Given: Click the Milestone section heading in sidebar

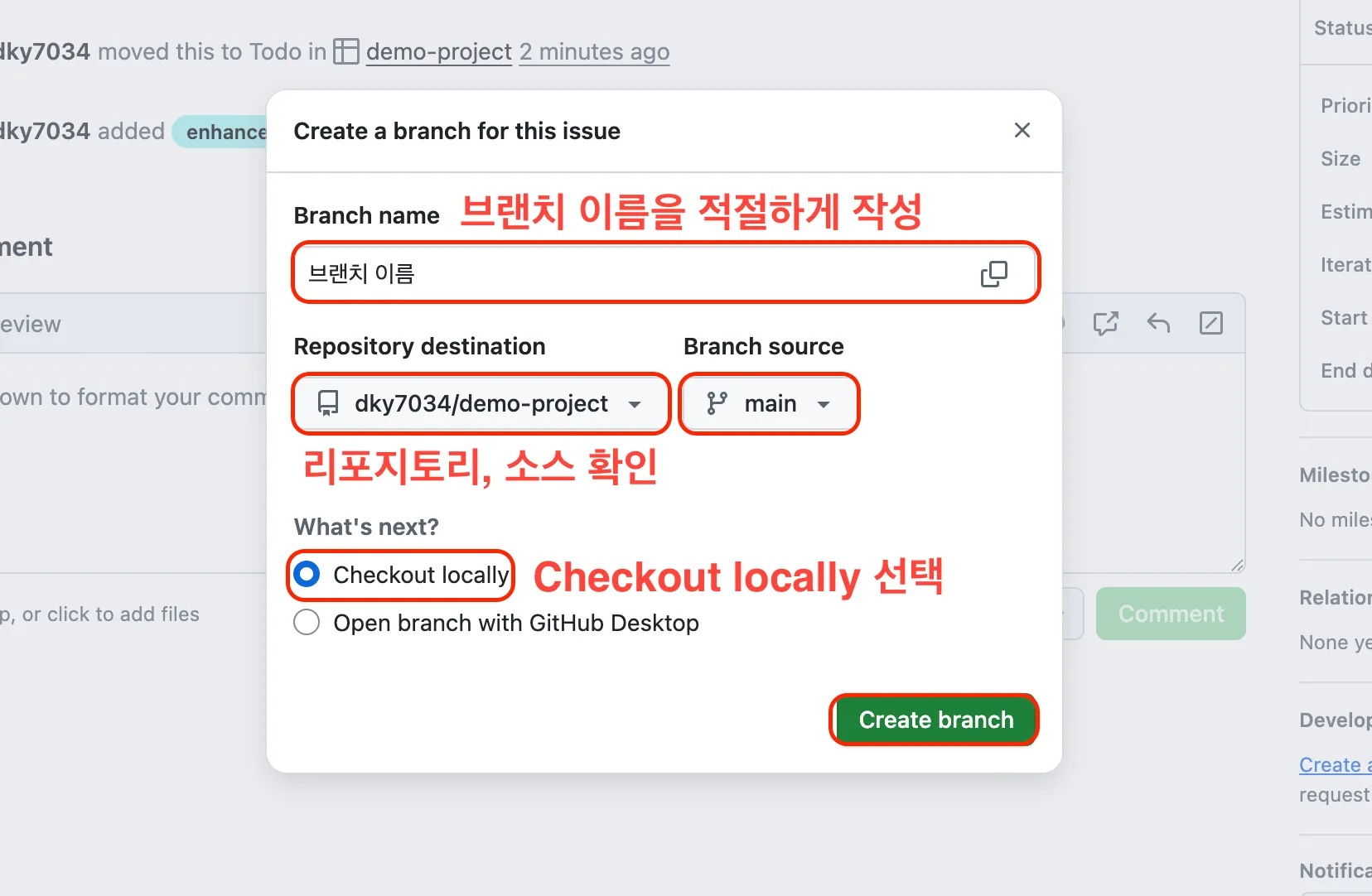Looking at the screenshot, I should point(1335,474).
